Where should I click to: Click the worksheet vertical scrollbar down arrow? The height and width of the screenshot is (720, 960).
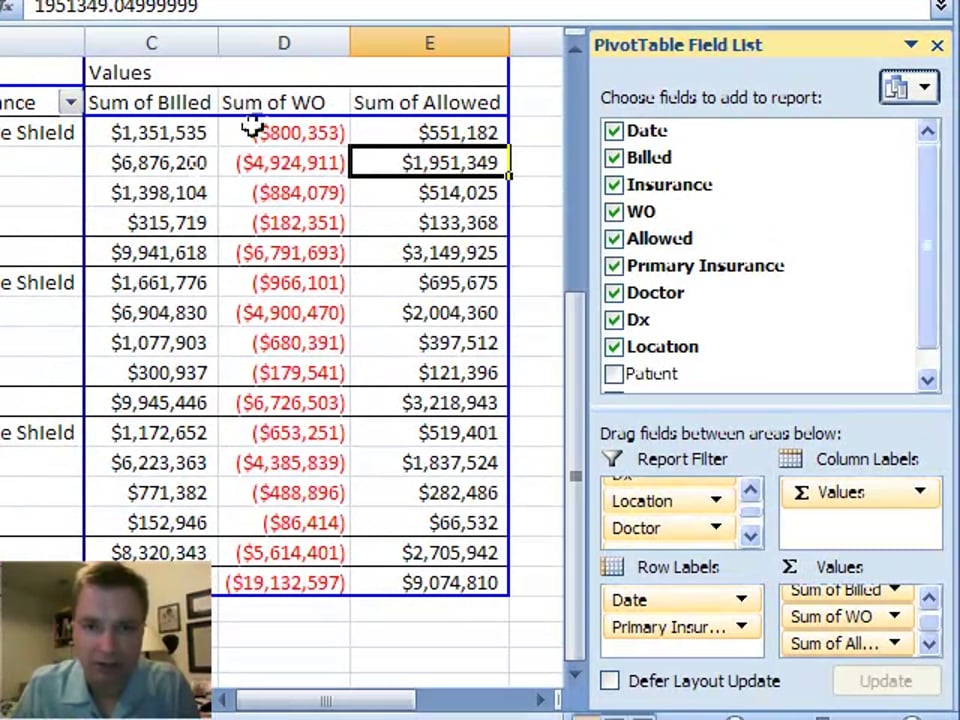[575, 675]
